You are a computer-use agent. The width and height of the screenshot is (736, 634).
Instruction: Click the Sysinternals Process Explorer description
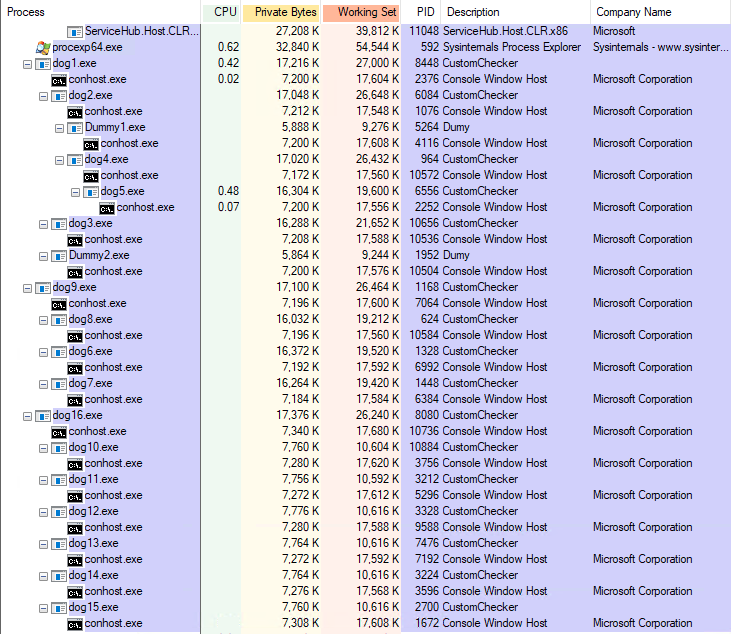tap(512, 47)
